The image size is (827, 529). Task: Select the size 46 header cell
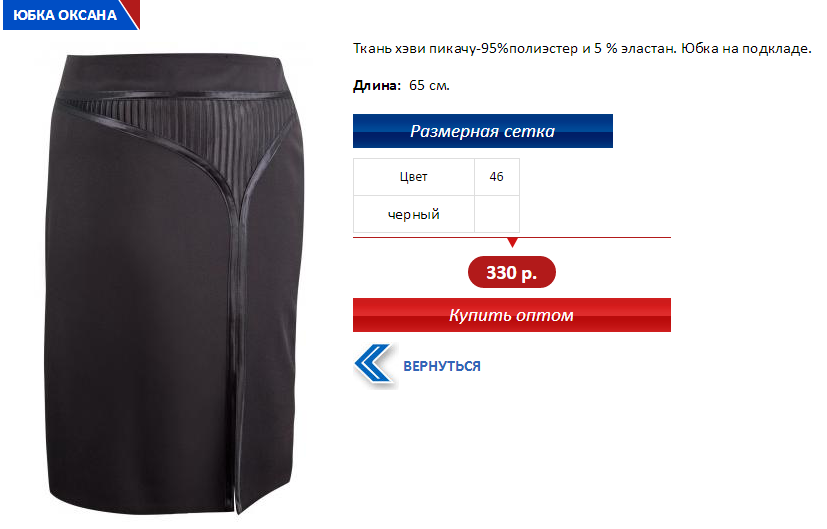coord(497,177)
